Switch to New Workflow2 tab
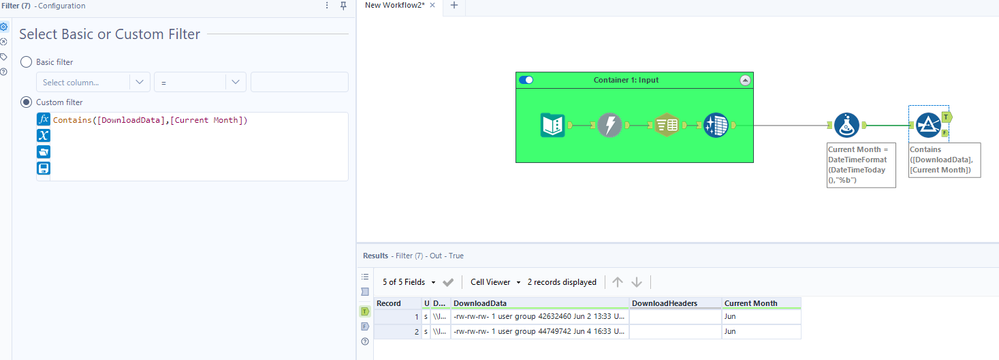The width and height of the screenshot is (999, 360). [x=396, y=5]
